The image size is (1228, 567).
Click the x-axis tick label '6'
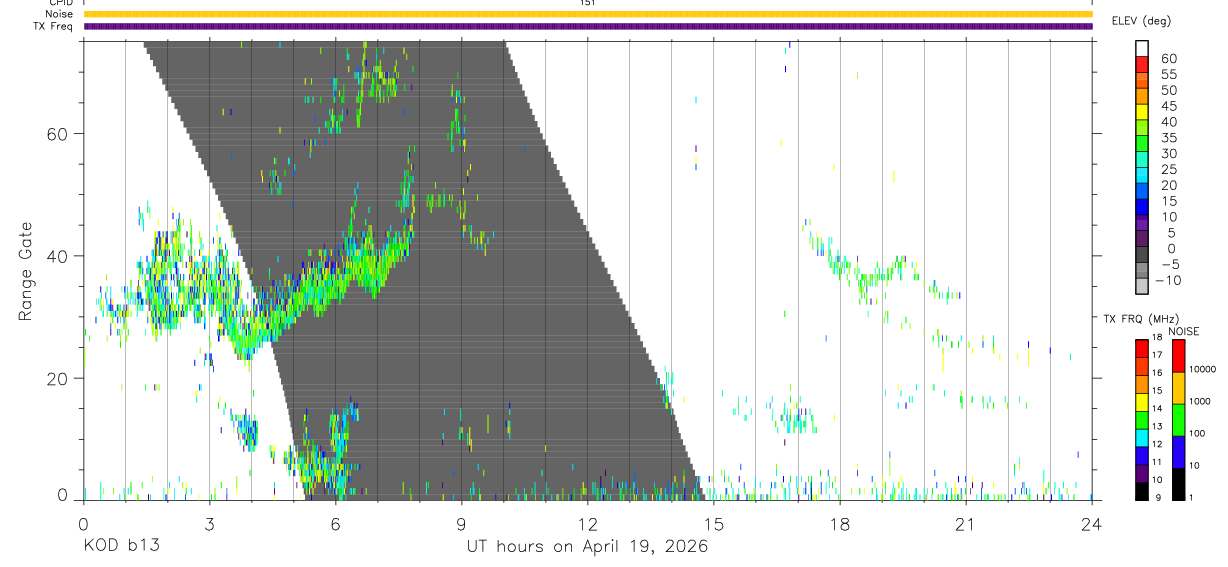(335, 523)
